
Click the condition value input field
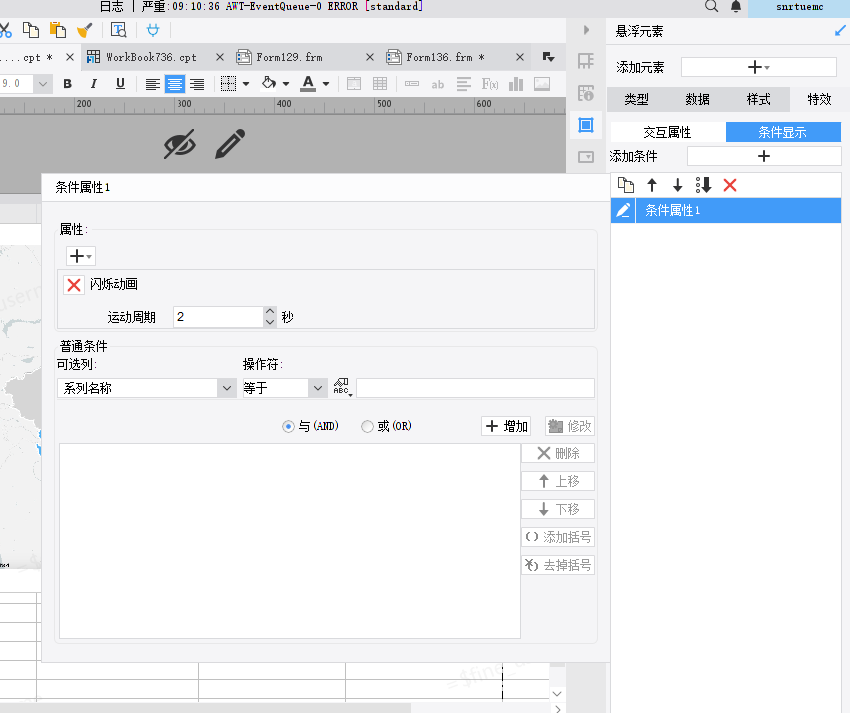(x=475, y=388)
